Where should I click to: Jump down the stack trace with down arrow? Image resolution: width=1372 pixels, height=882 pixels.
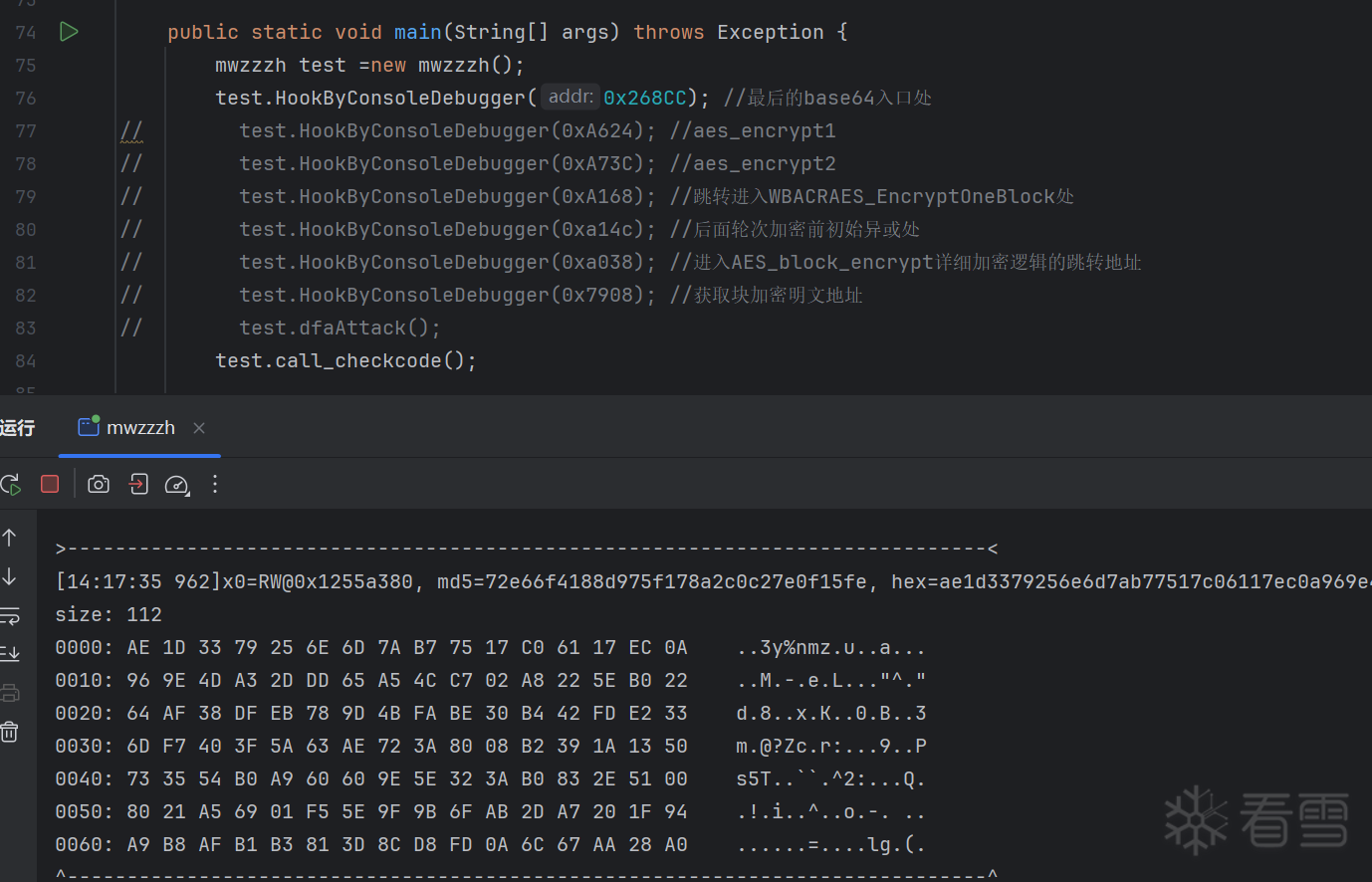pos(10,576)
